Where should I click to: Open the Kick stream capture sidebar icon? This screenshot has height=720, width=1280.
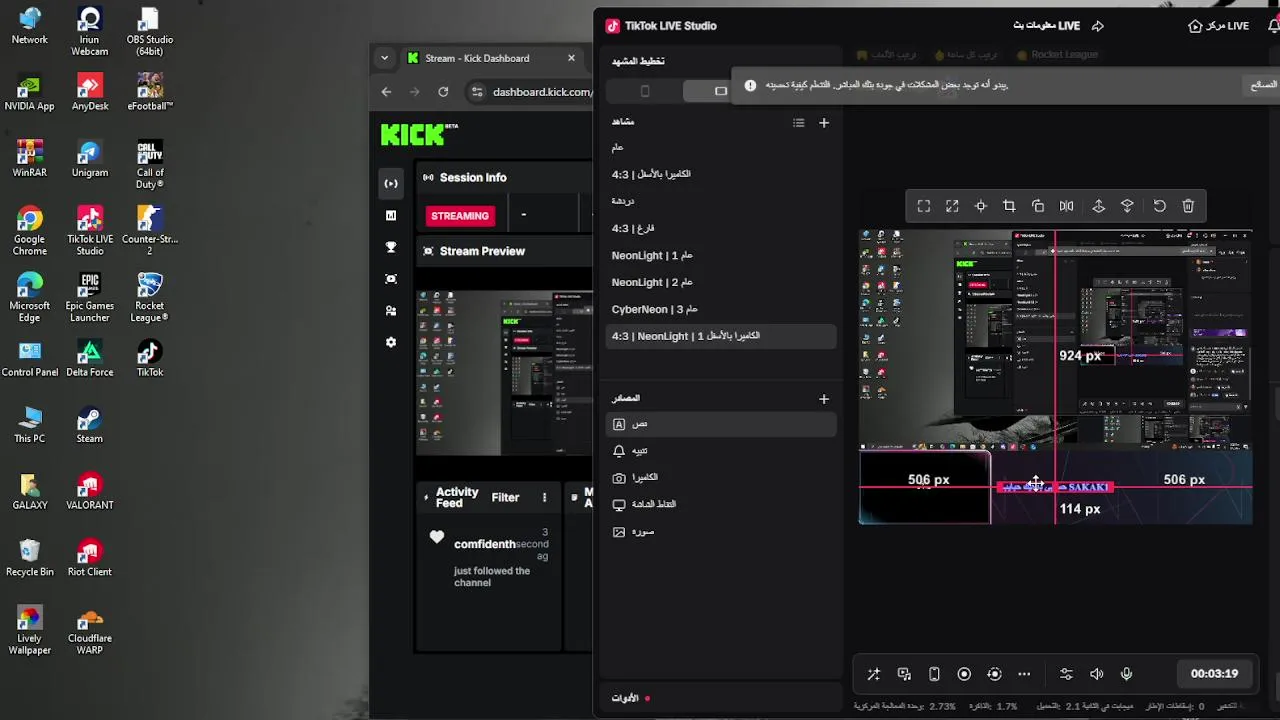coord(391,279)
